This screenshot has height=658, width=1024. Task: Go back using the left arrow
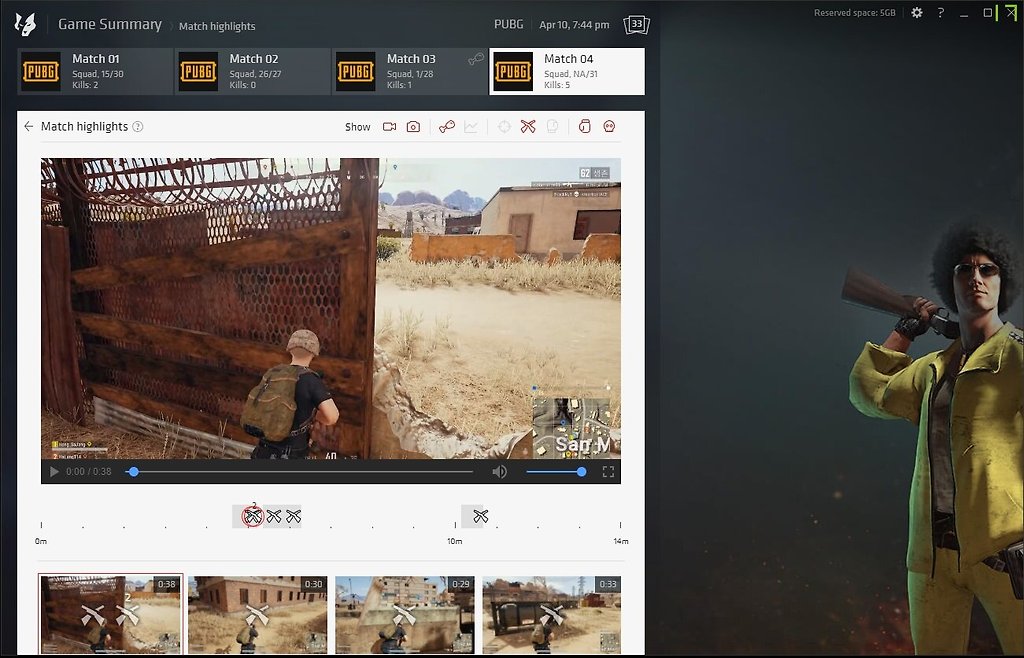(29, 126)
